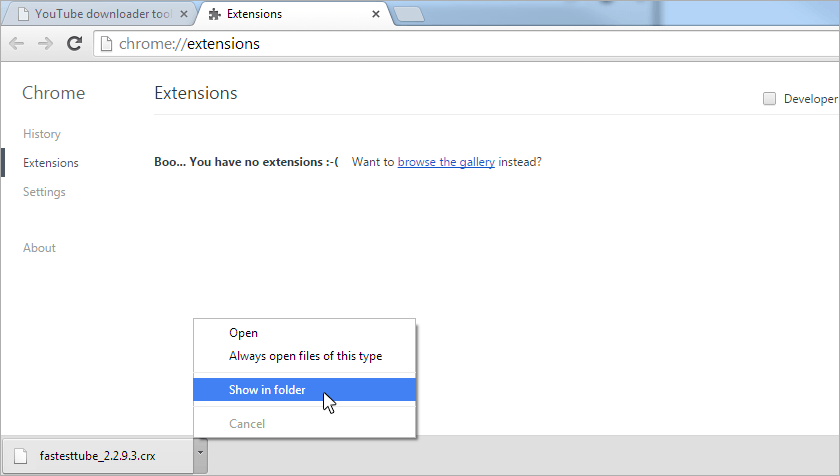Collapse the download item options arrow
The width and height of the screenshot is (840, 476).
[201, 454]
